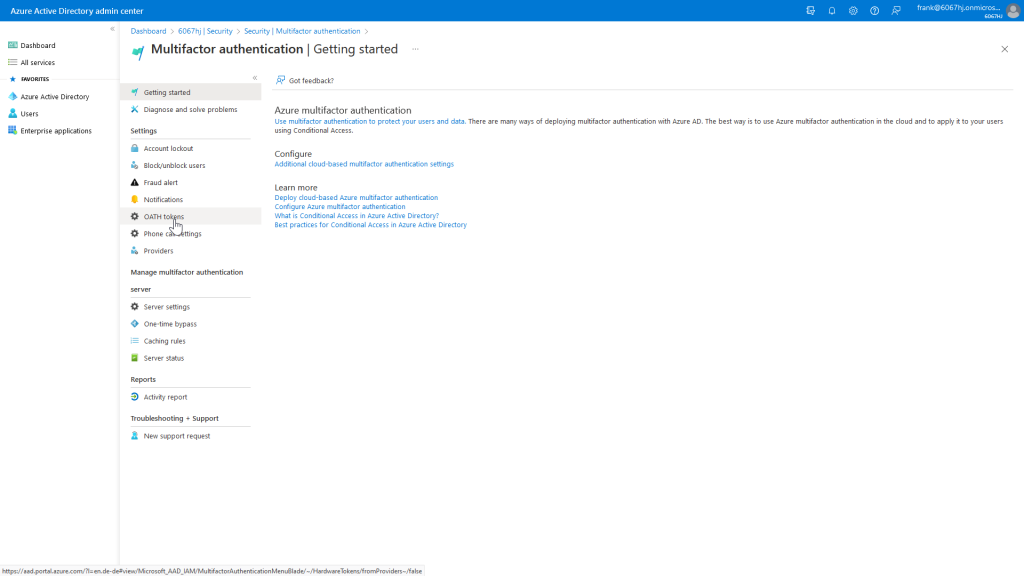
Task: Collapse the left navigation sidebar
Action: coord(112,29)
